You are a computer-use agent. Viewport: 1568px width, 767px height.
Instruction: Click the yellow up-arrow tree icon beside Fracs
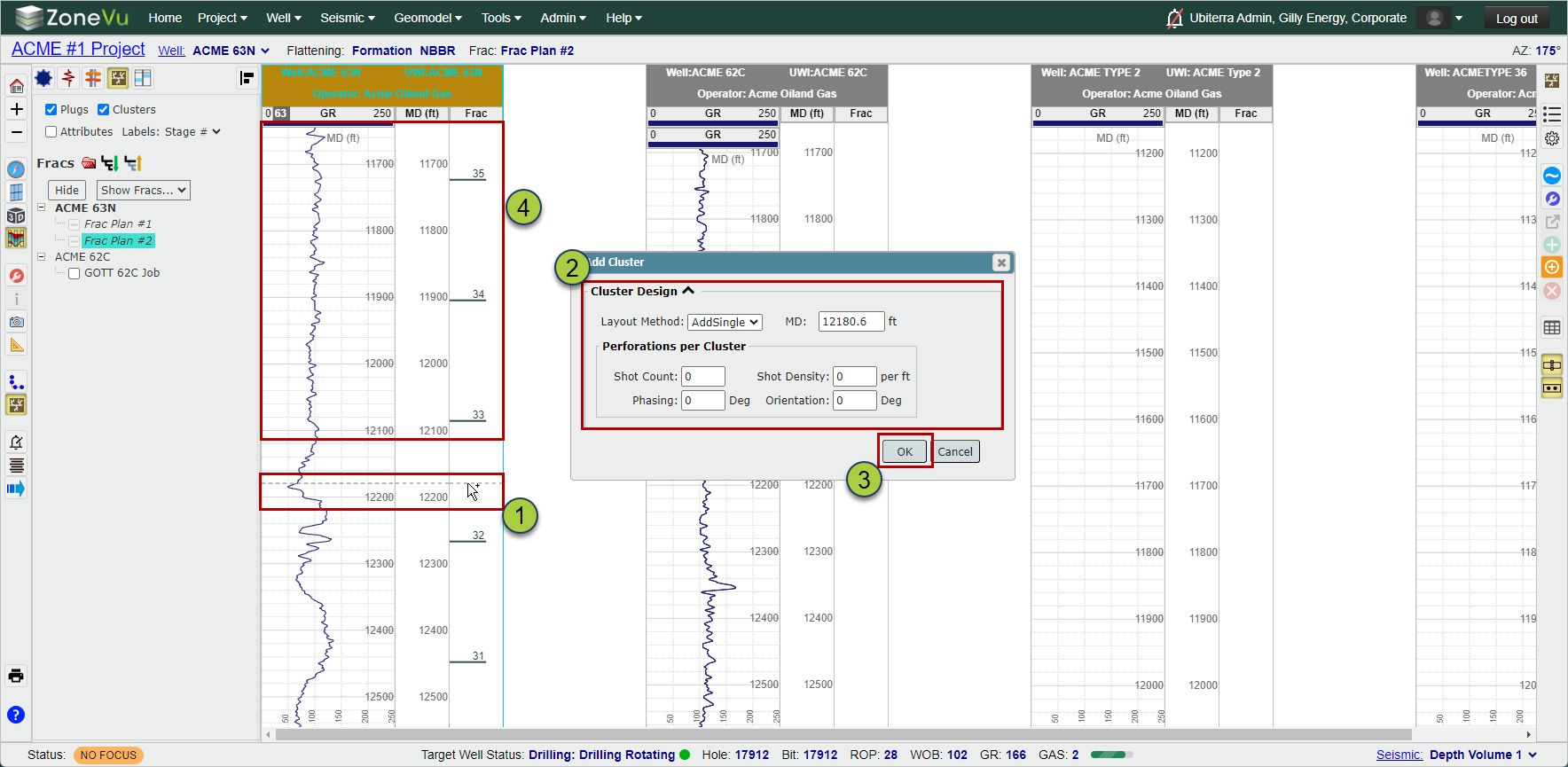tap(133, 163)
